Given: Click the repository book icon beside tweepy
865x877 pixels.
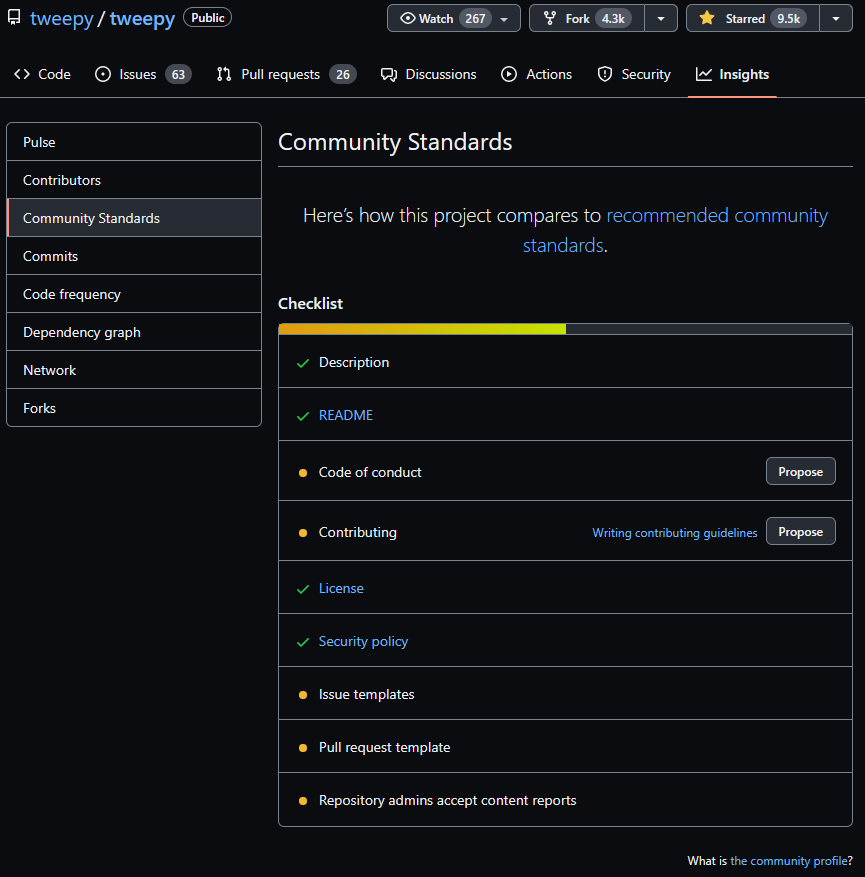Looking at the screenshot, I should tap(13, 17).
